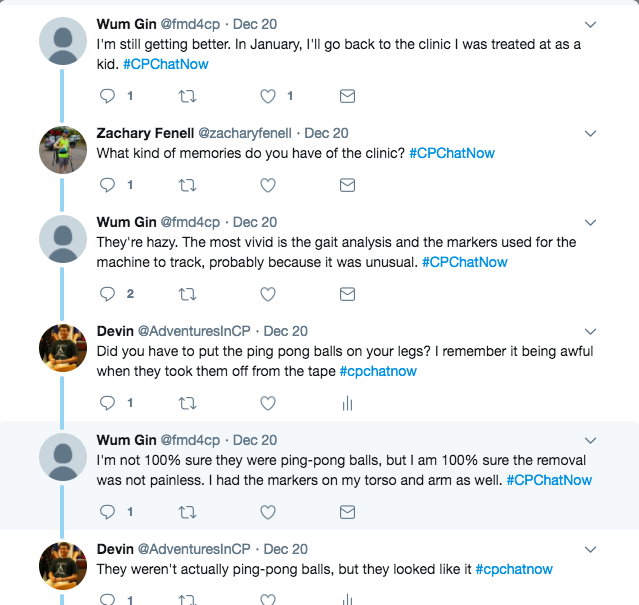Click the lowercase #cpchatnow hashtag in Devin's last tweet
Screen dimensions: 639x605
514,569
